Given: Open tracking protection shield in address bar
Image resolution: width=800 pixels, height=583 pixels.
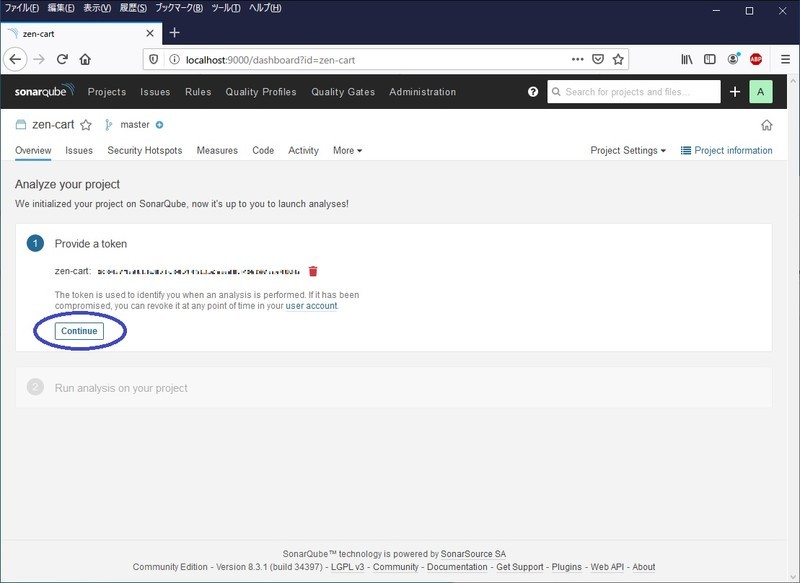Looking at the screenshot, I should pyautogui.click(x=154, y=60).
